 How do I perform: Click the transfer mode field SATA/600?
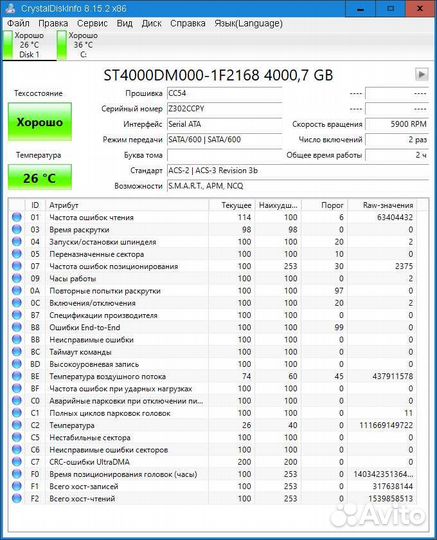(x=225, y=139)
